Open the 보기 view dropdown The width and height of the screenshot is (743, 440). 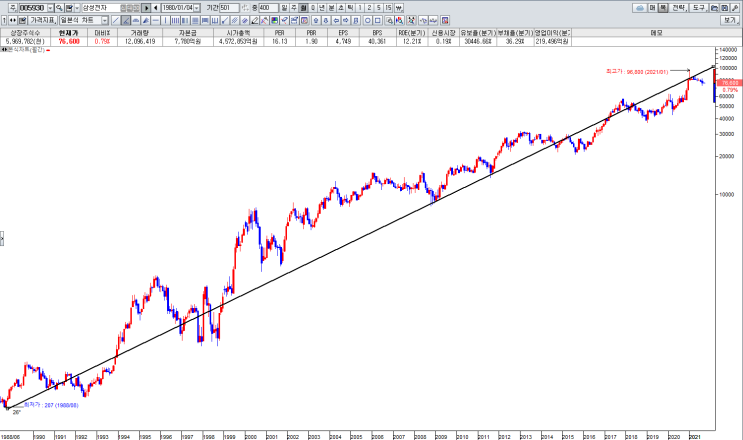[x=730, y=20]
